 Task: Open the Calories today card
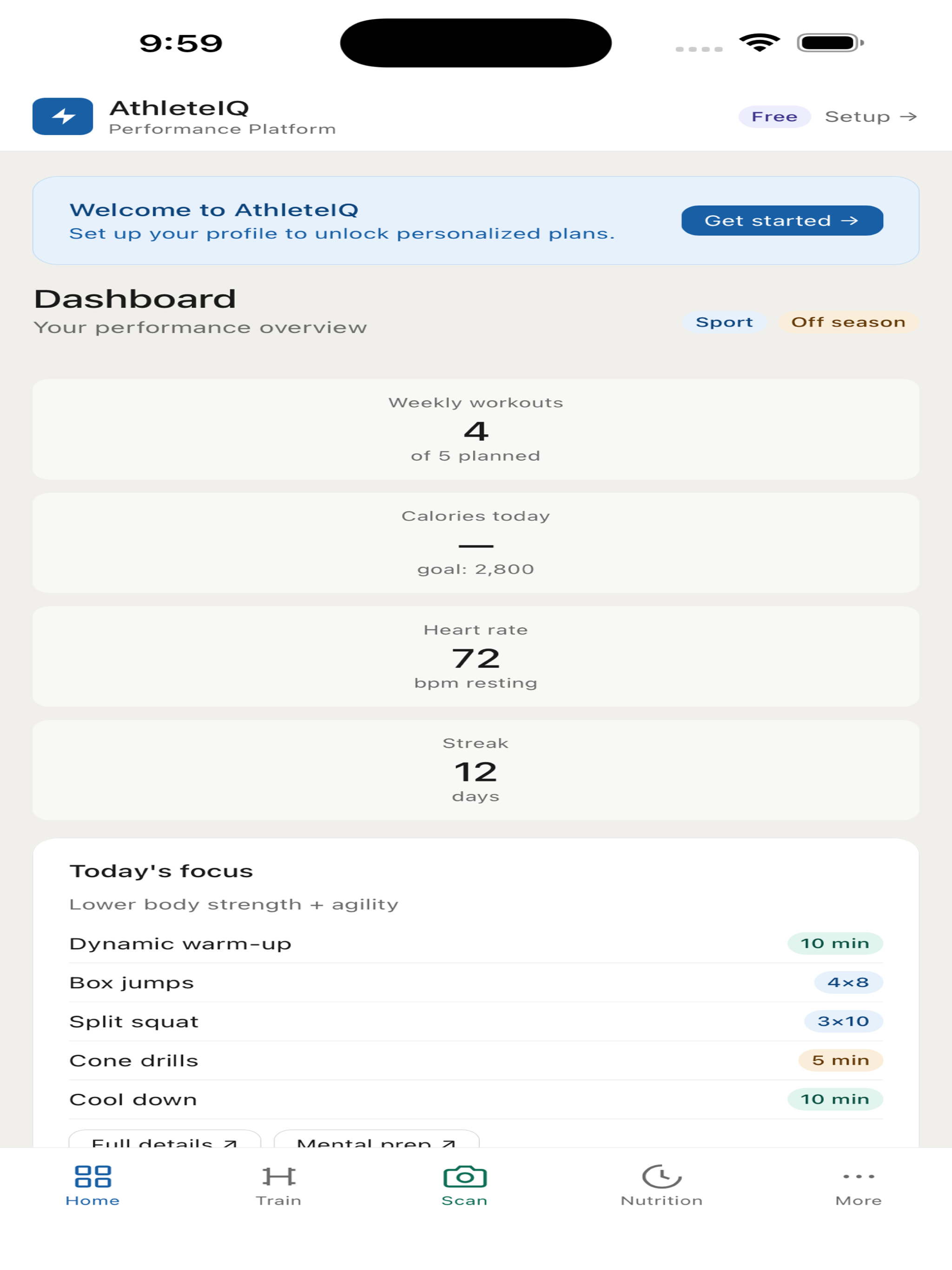pos(476,542)
